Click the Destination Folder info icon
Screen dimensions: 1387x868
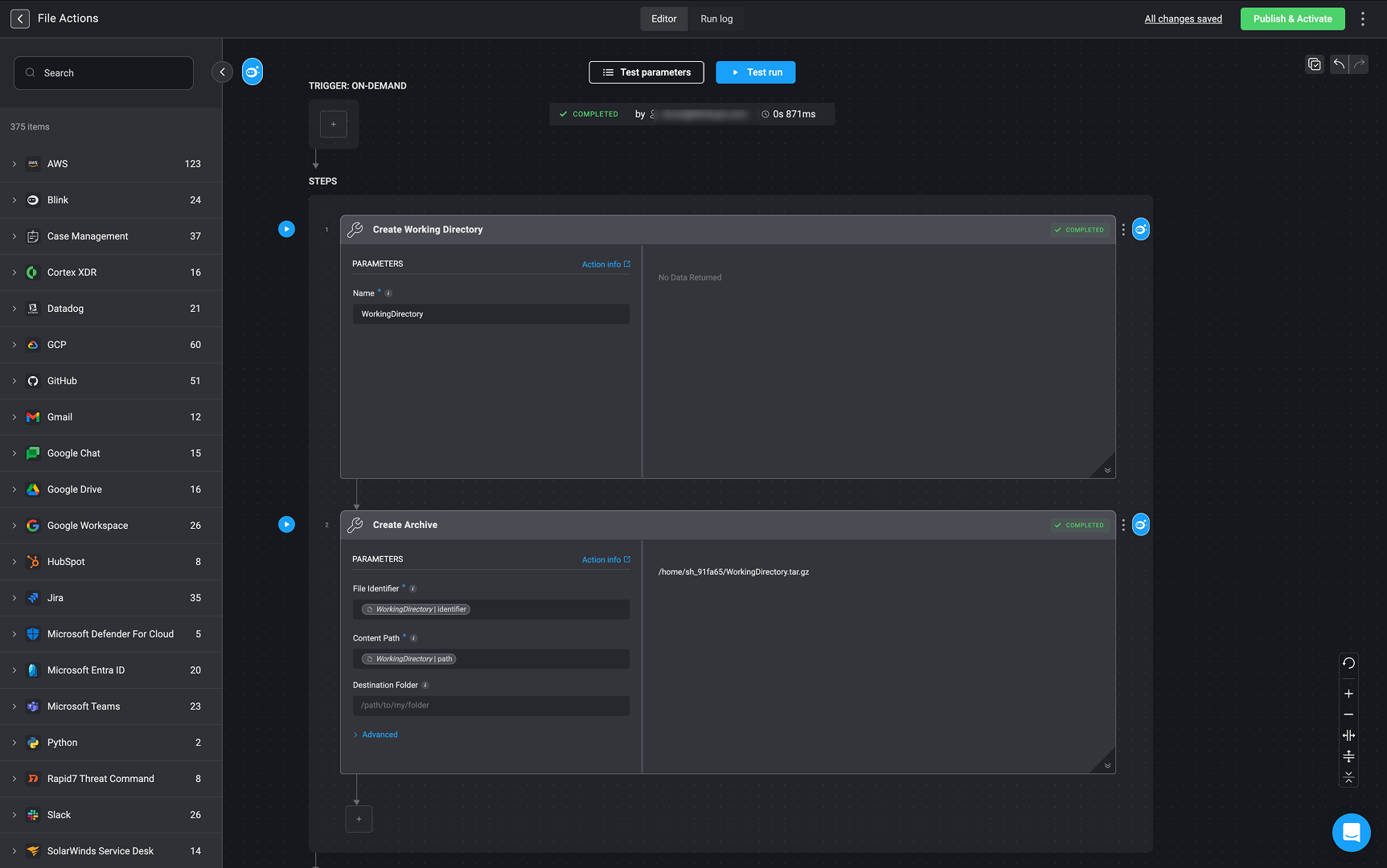pyautogui.click(x=425, y=686)
